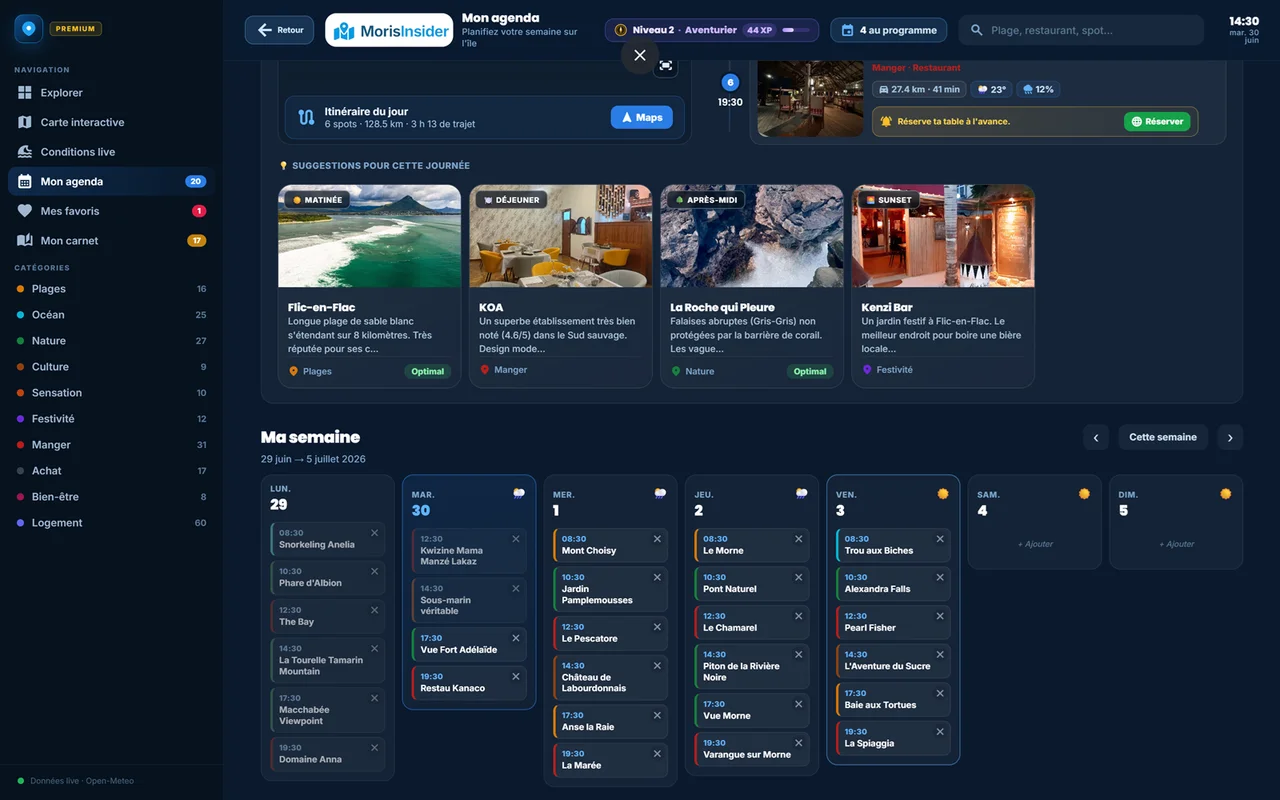Click the search magnifier icon
The image size is (1280, 800).
point(977,30)
